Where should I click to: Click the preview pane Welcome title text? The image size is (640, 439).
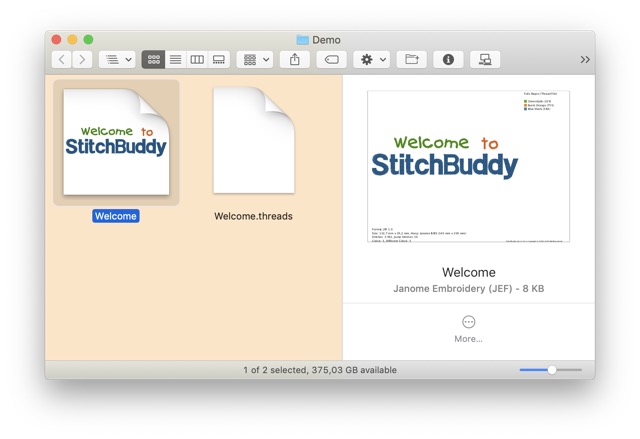click(469, 272)
